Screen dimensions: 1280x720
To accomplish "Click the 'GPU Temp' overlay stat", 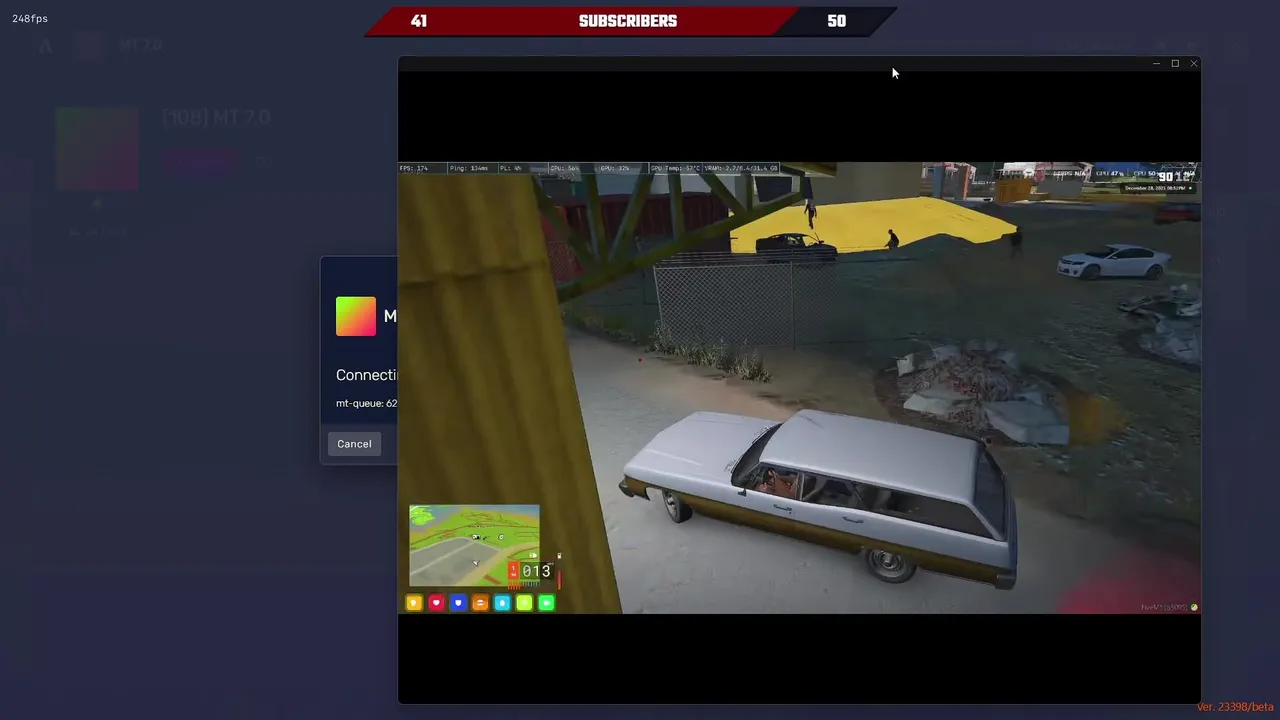I will click(675, 168).
